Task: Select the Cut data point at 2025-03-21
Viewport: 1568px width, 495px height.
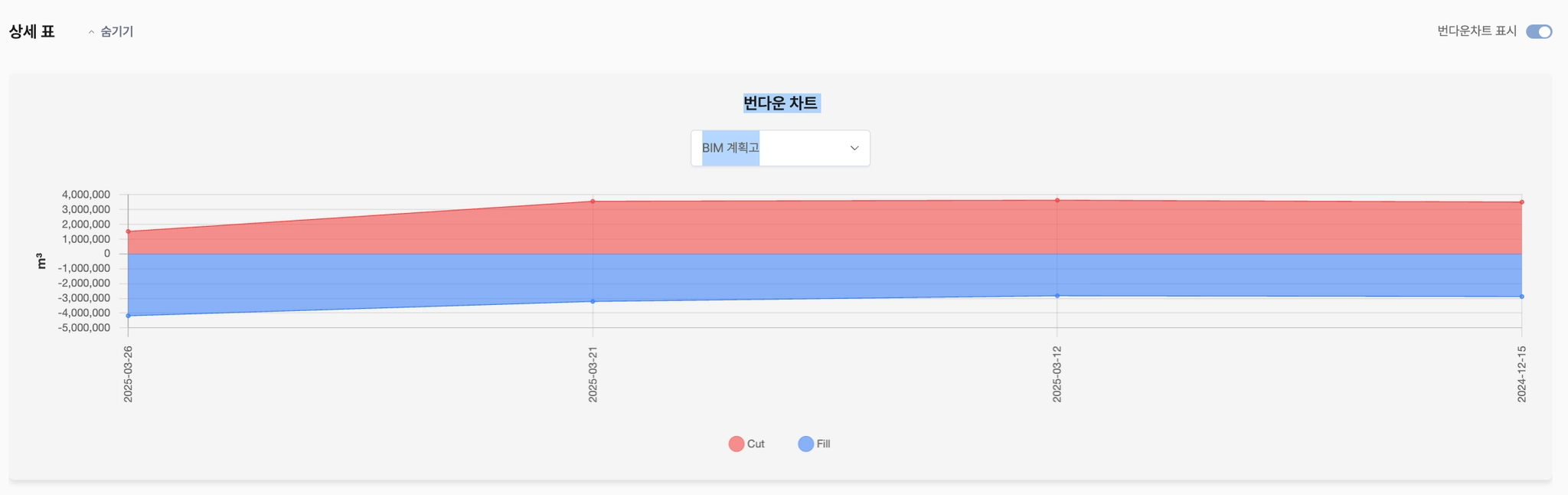Action: [x=593, y=202]
